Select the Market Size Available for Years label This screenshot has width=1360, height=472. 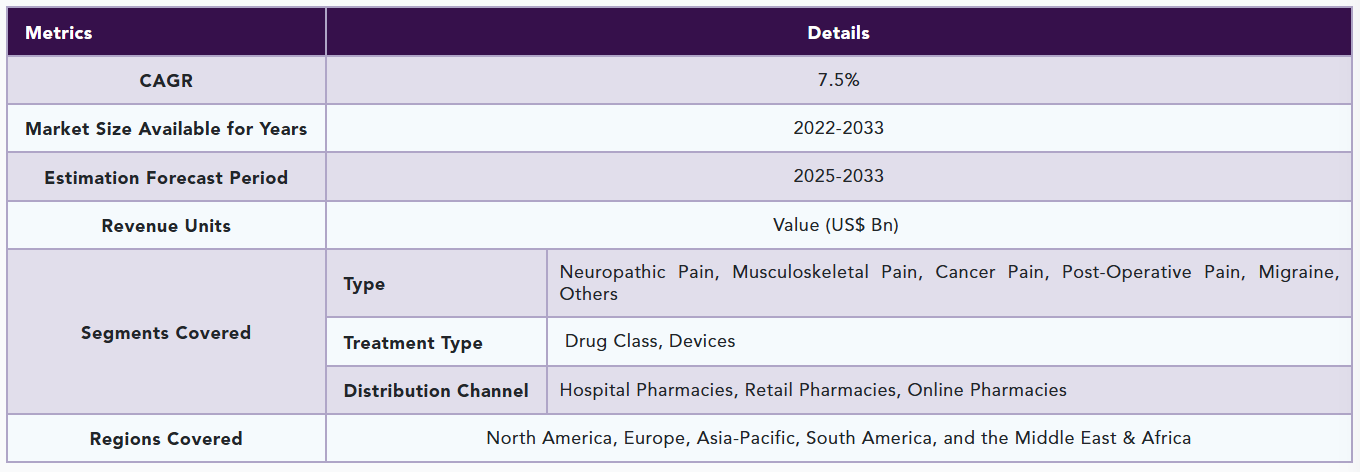click(x=166, y=129)
